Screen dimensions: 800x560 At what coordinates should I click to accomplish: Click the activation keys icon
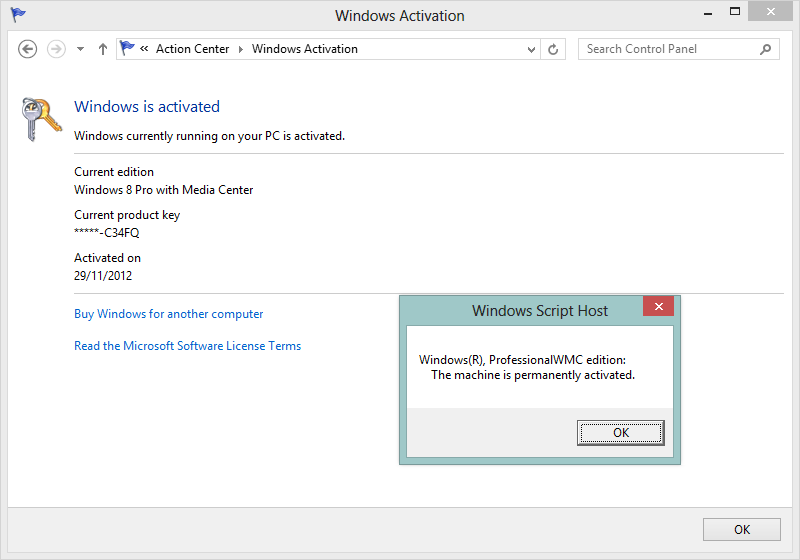(x=42, y=120)
